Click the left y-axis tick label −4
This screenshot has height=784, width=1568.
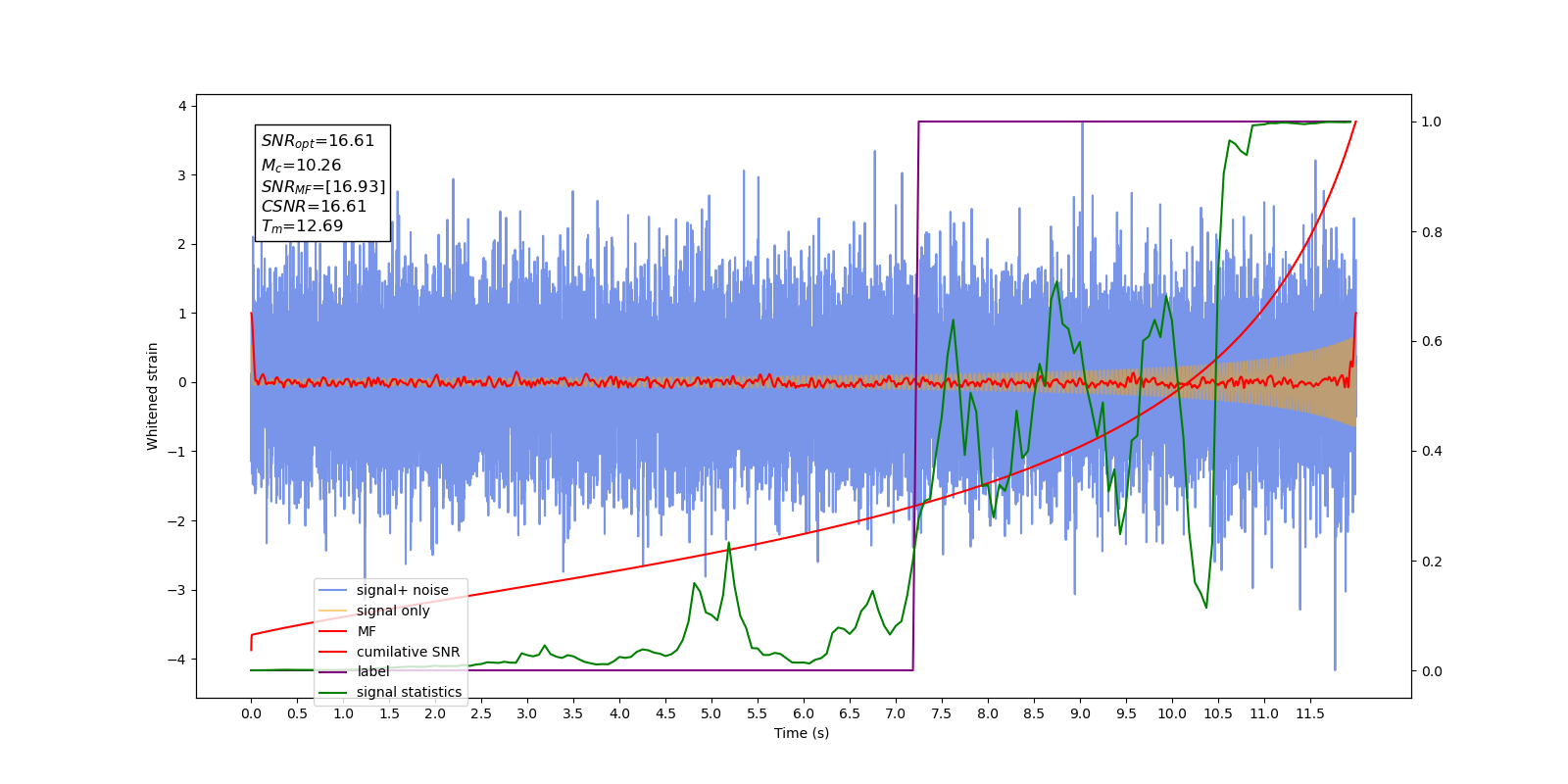[x=177, y=660]
